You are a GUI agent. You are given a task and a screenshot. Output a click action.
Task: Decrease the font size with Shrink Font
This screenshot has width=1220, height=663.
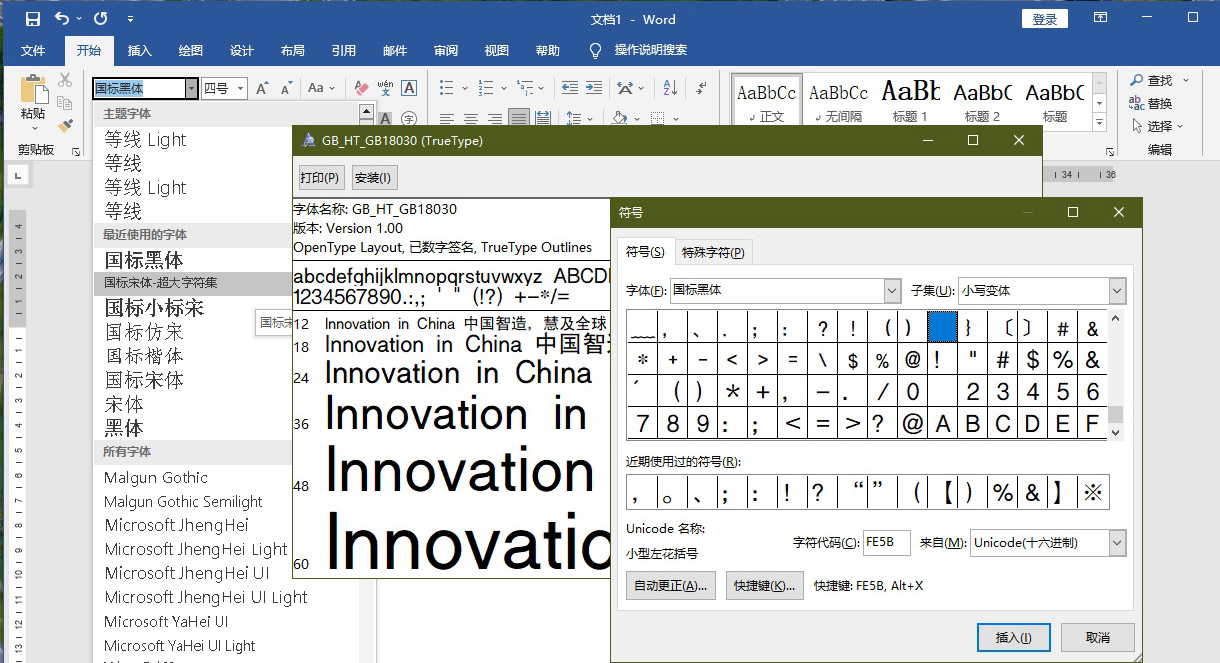285,89
